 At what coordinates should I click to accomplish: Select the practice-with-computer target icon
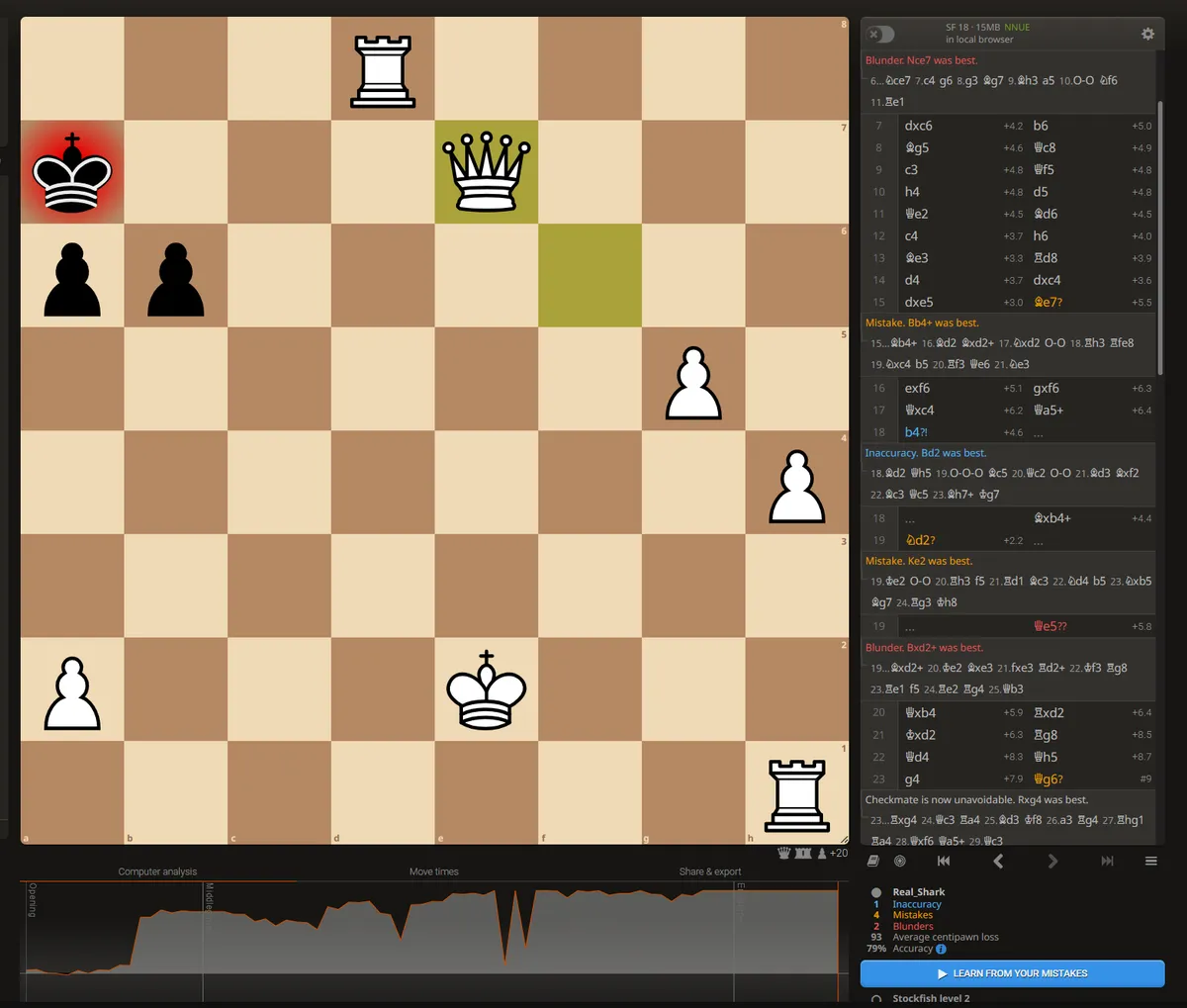point(899,861)
